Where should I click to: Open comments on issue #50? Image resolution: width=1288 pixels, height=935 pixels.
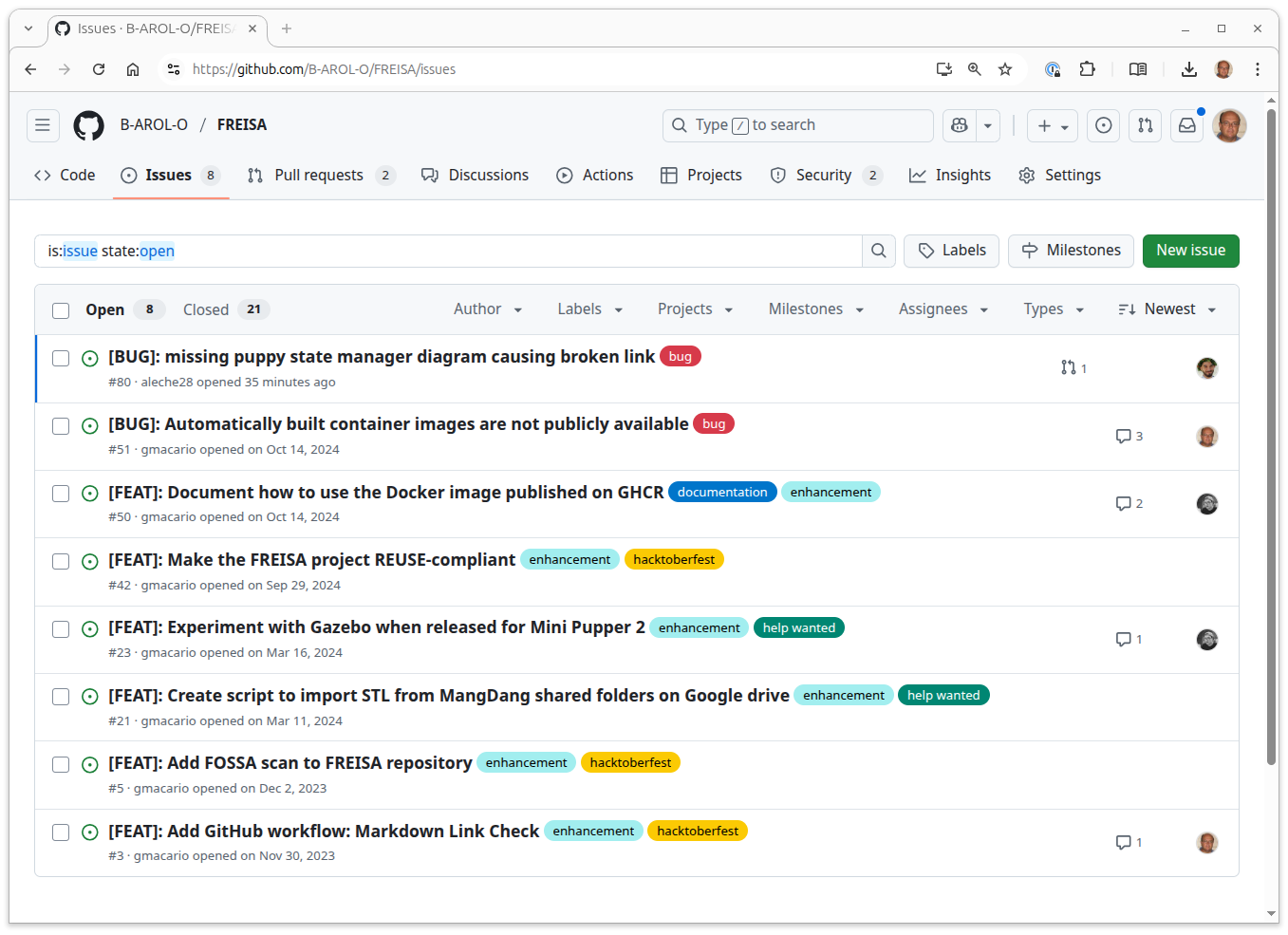click(1129, 504)
